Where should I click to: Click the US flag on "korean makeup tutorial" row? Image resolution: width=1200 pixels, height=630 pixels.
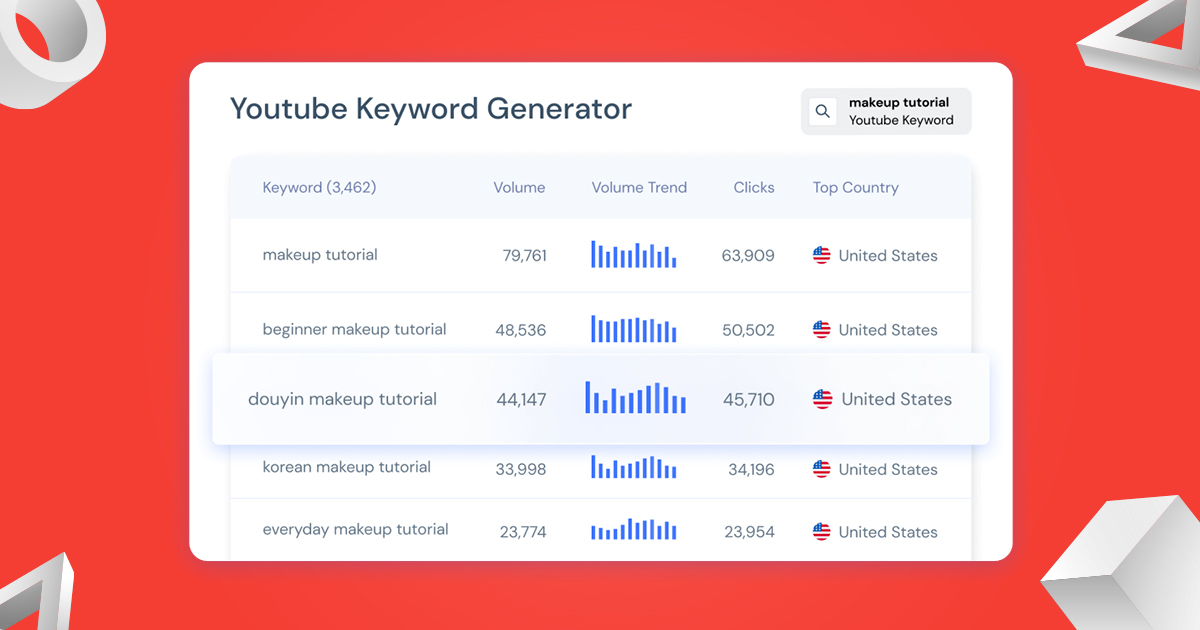point(821,468)
